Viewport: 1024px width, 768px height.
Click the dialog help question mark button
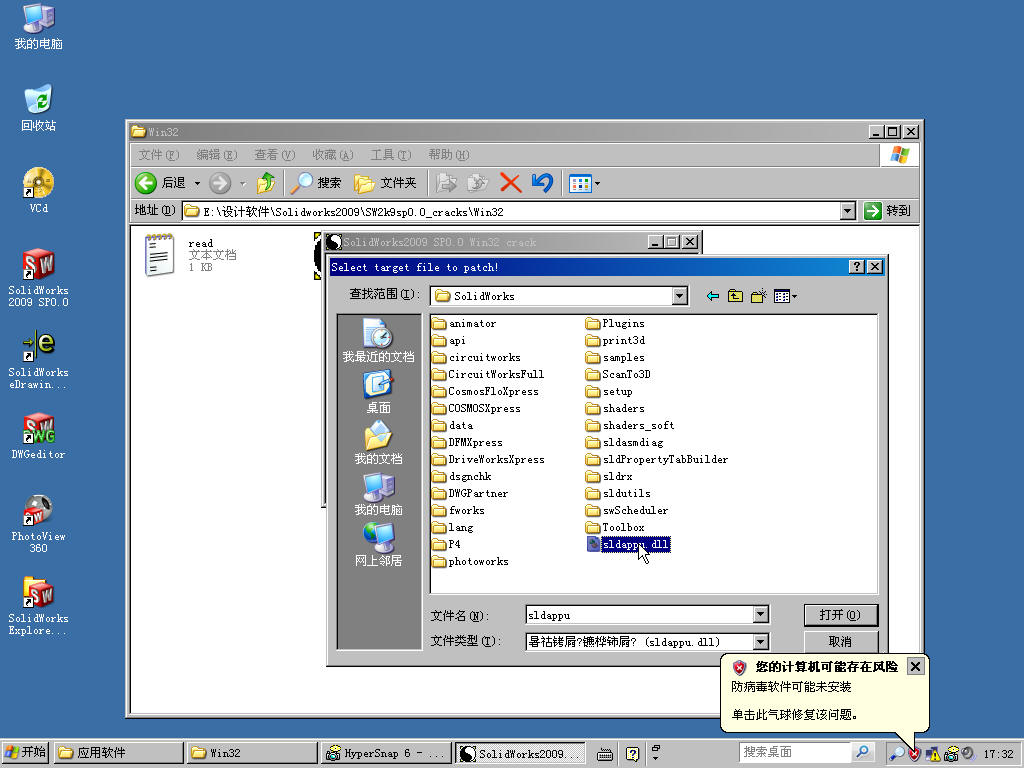(856, 266)
